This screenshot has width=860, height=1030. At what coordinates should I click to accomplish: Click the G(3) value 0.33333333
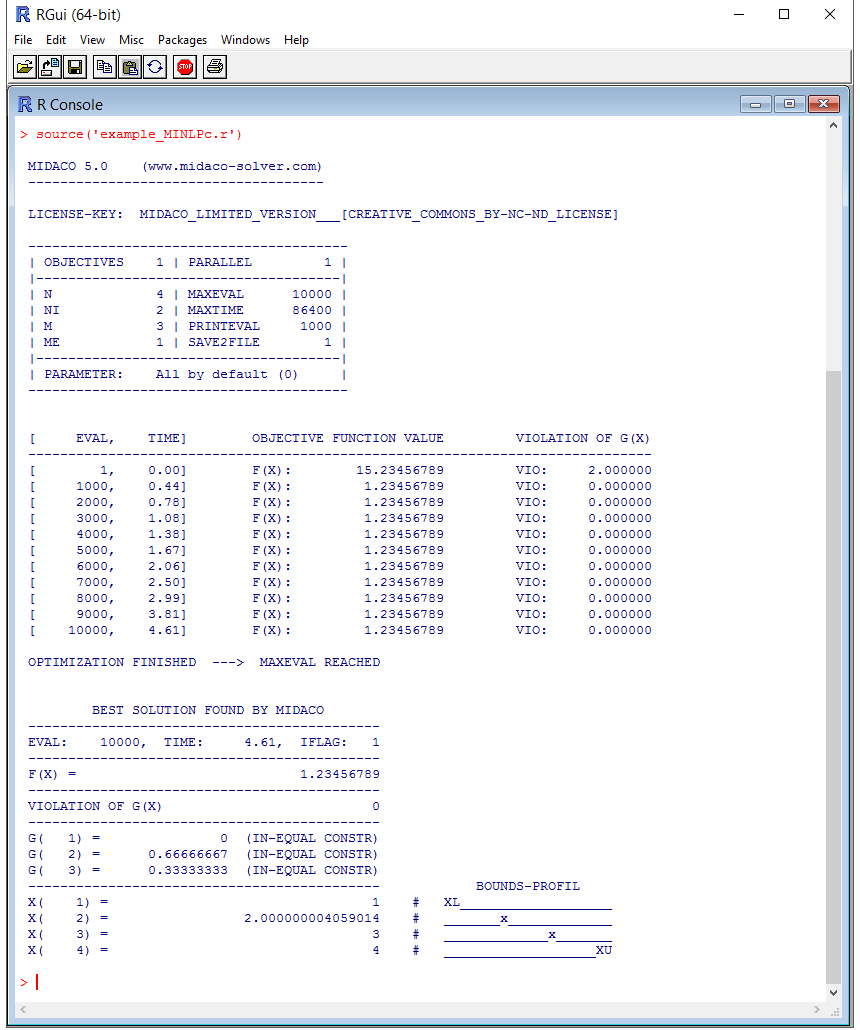[x=188, y=870]
